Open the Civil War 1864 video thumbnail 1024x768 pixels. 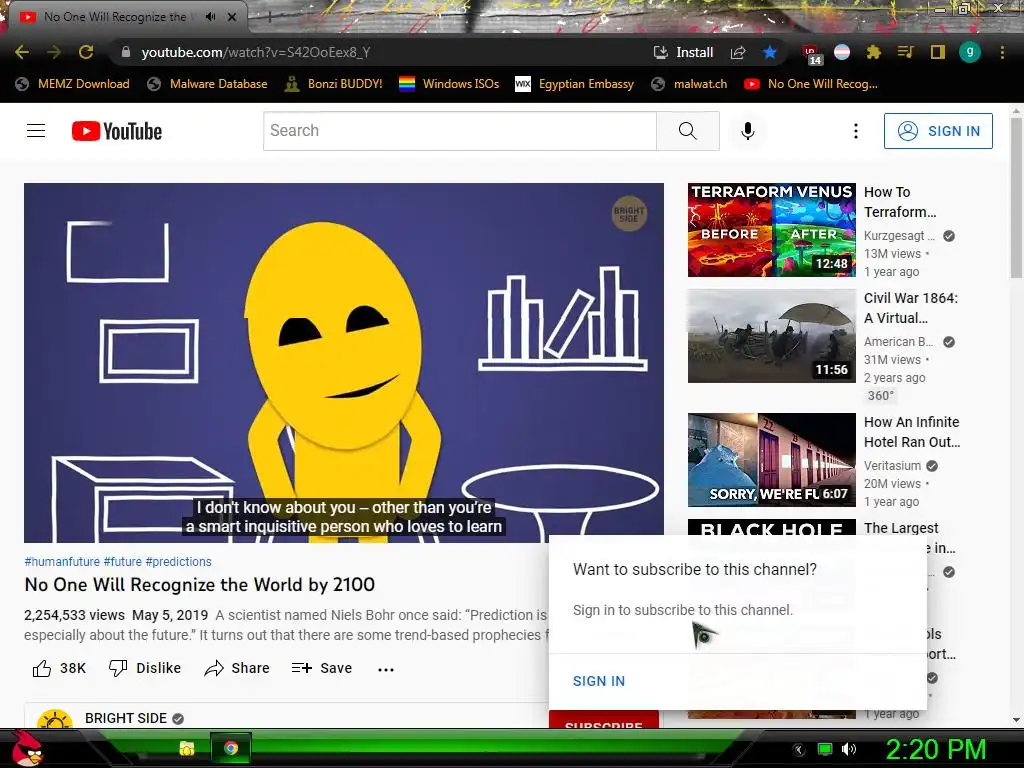tap(771, 336)
